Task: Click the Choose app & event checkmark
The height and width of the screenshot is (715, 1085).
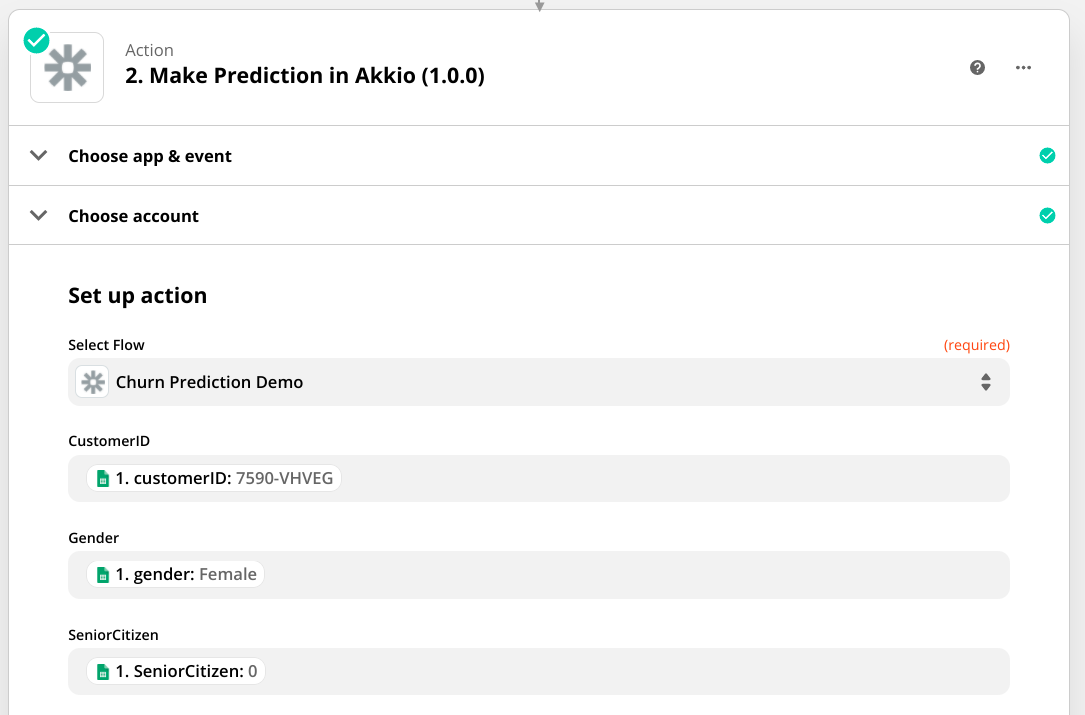Action: coord(1047,156)
